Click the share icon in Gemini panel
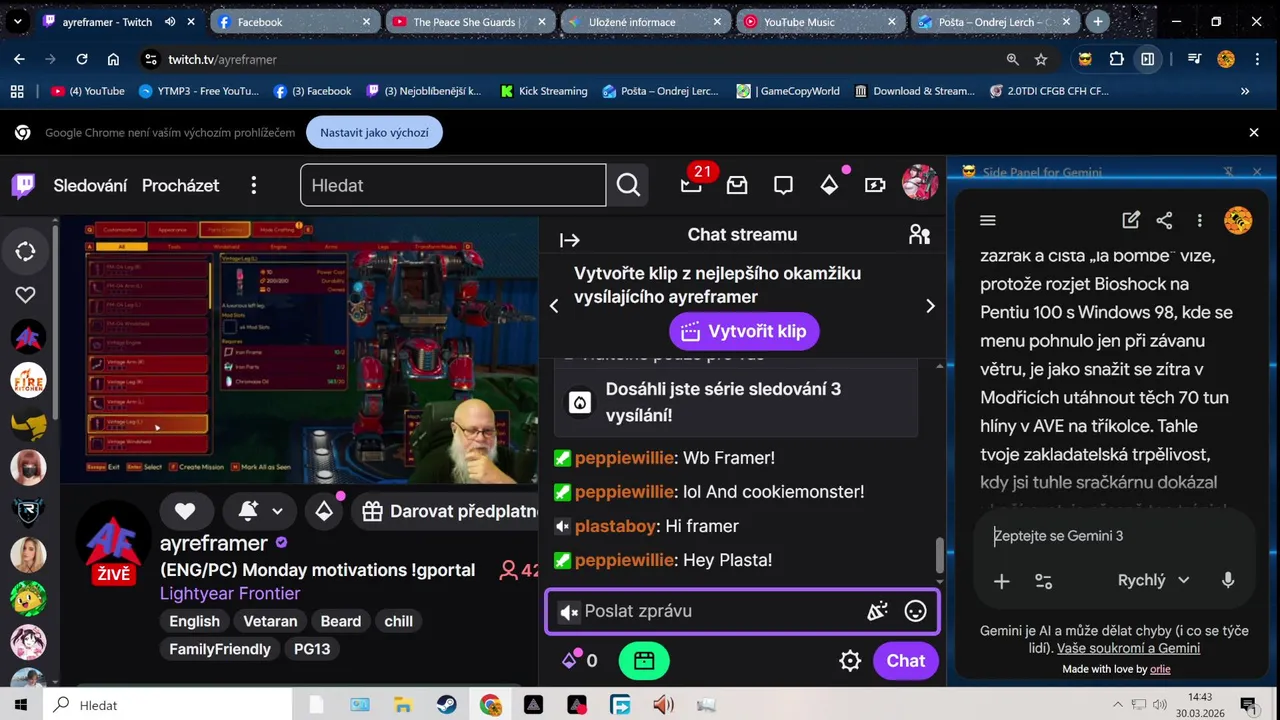This screenshot has height=720, width=1280. (1164, 220)
